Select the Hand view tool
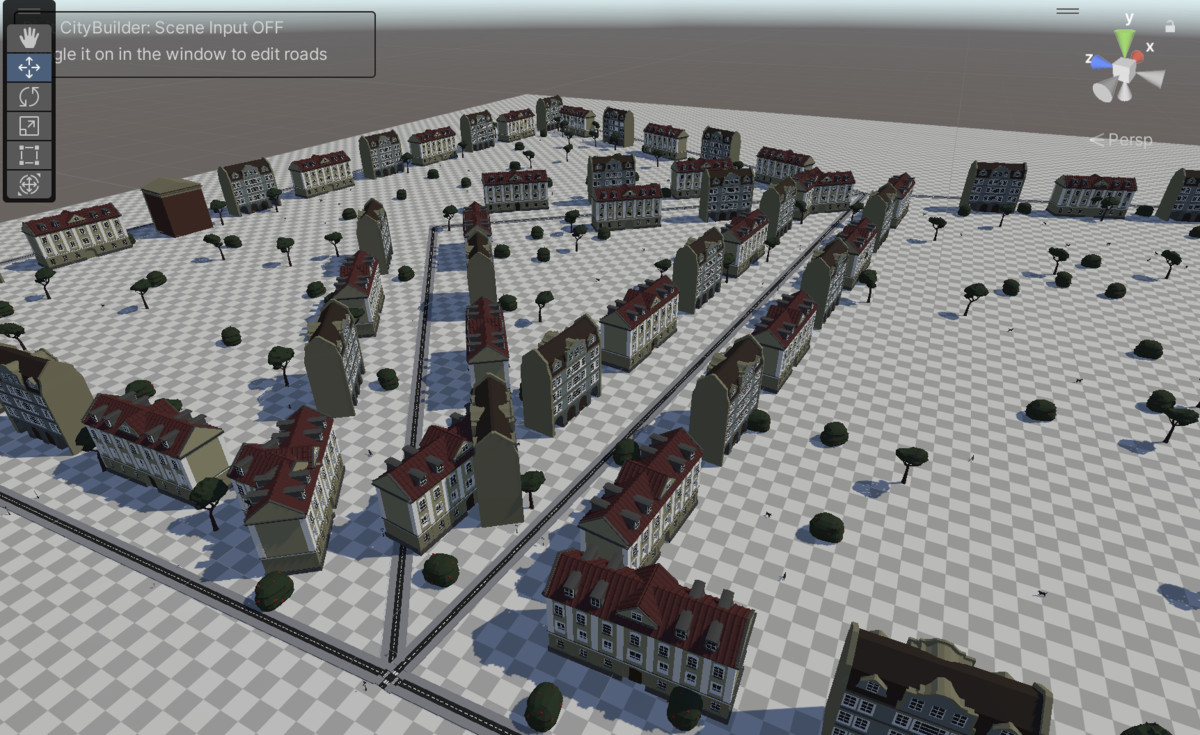 29,38
